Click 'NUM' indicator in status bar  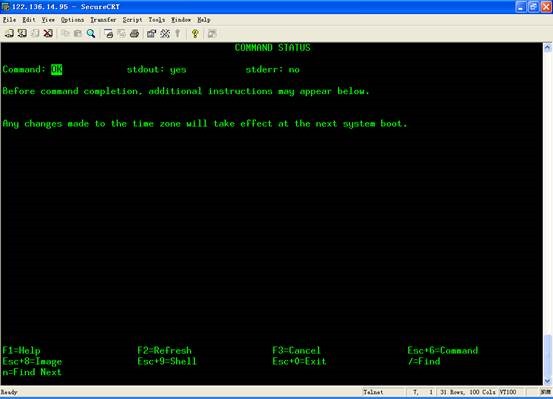pyautogui.click(x=545, y=392)
